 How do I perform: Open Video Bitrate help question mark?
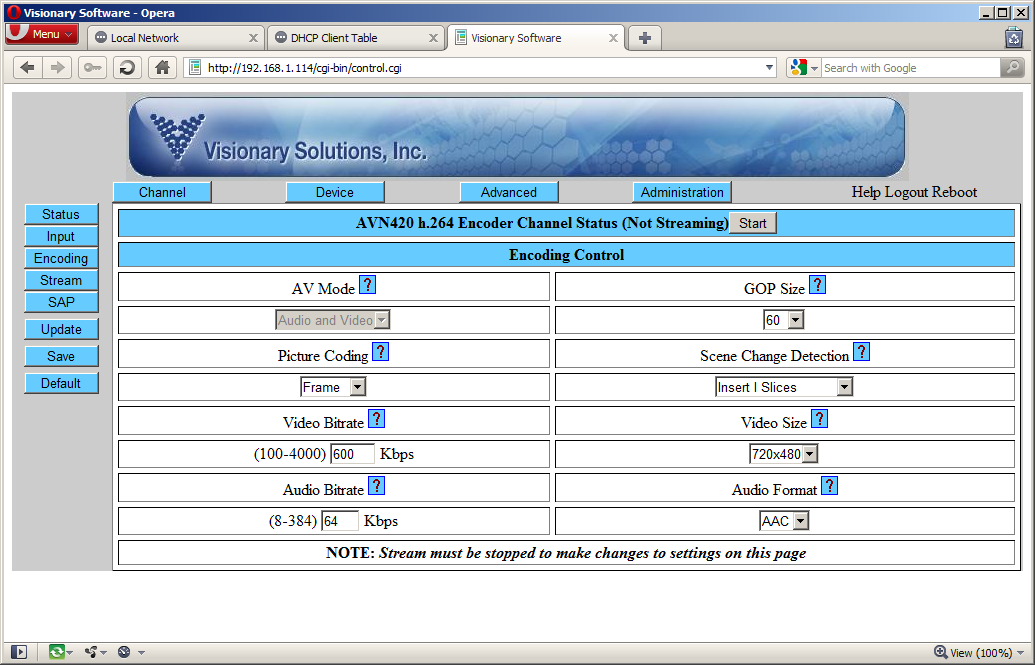point(376,418)
